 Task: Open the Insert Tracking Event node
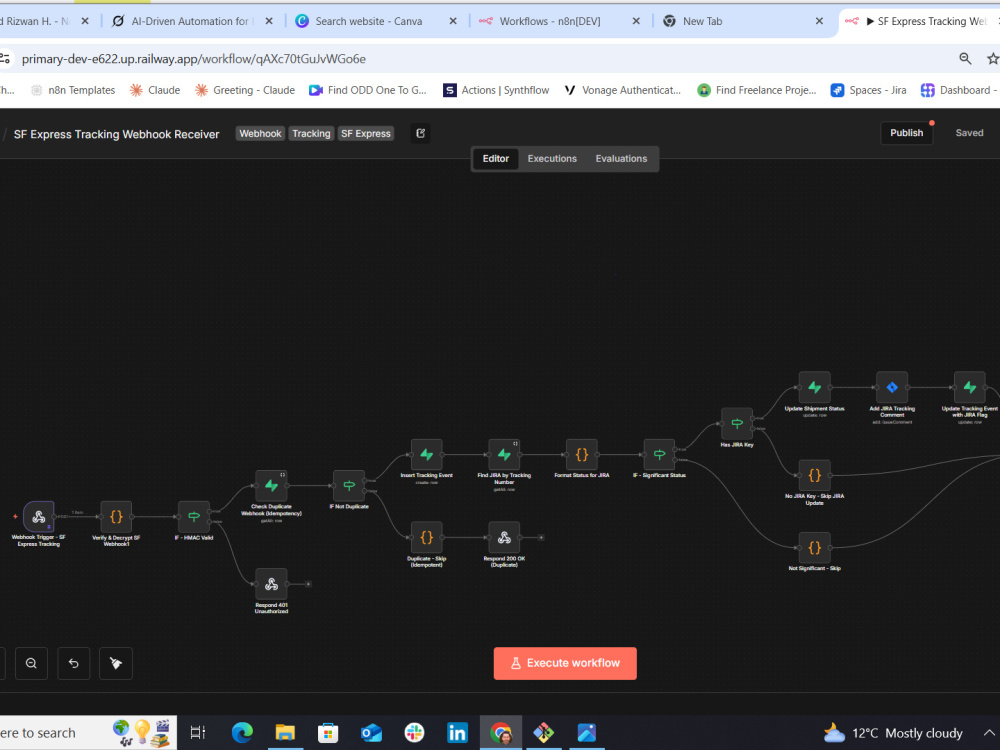tap(427, 455)
